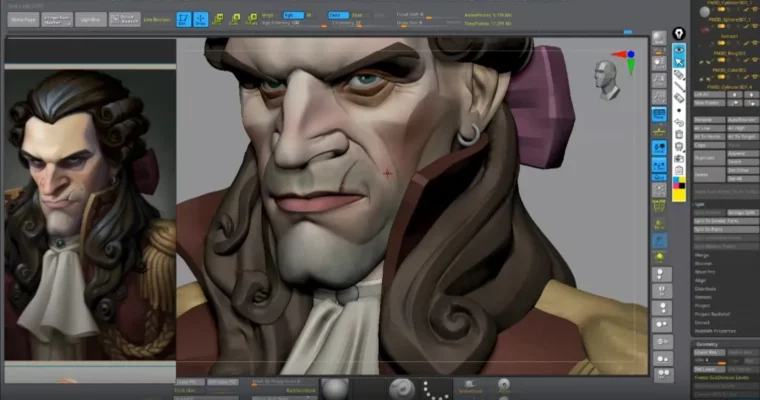Select the highlighter in the annotation toolbar
760x400 pixels.
(x=679, y=75)
